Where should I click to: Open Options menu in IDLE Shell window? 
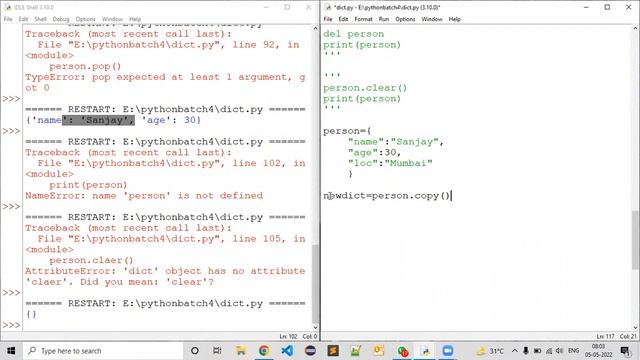point(85,19)
